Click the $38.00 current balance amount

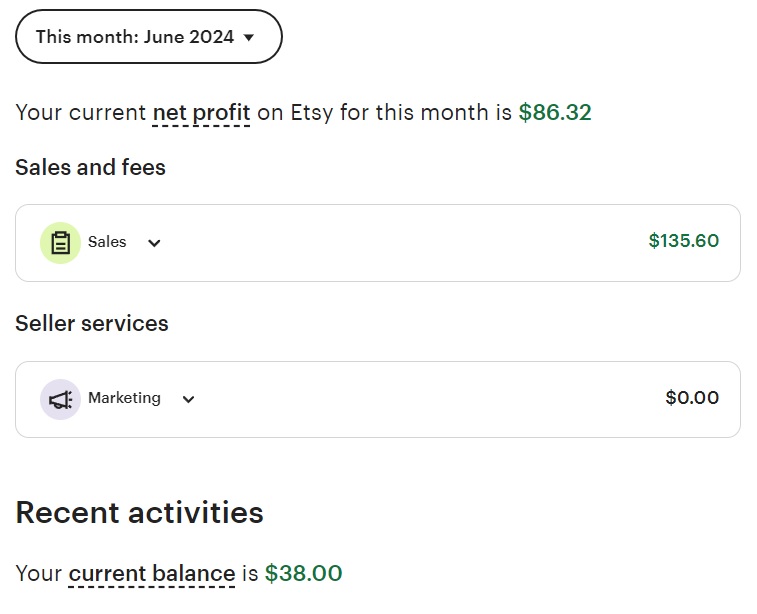(303, 574)
